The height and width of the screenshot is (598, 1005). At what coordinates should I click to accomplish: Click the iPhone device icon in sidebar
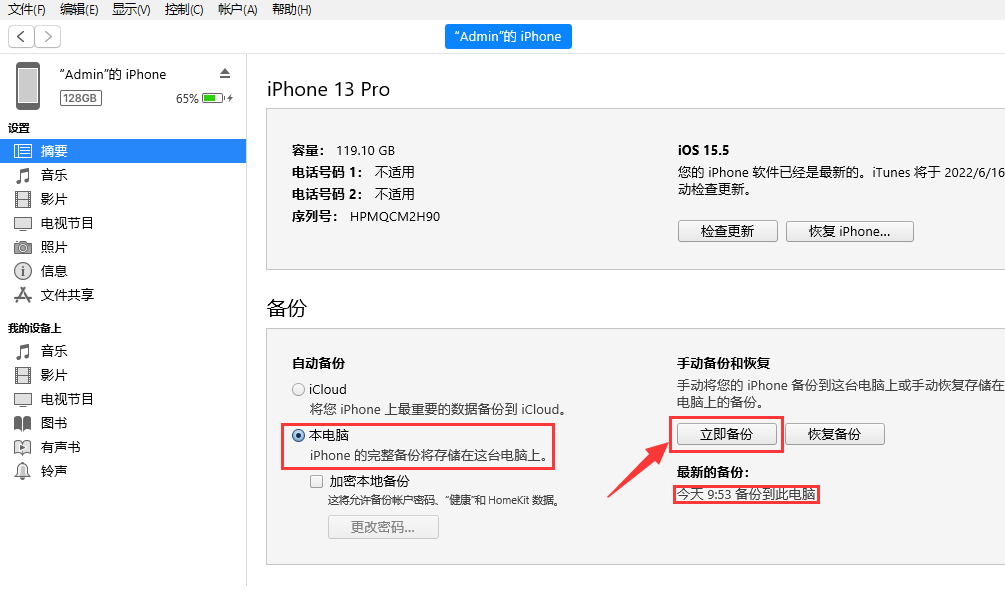tap(28, 86)
